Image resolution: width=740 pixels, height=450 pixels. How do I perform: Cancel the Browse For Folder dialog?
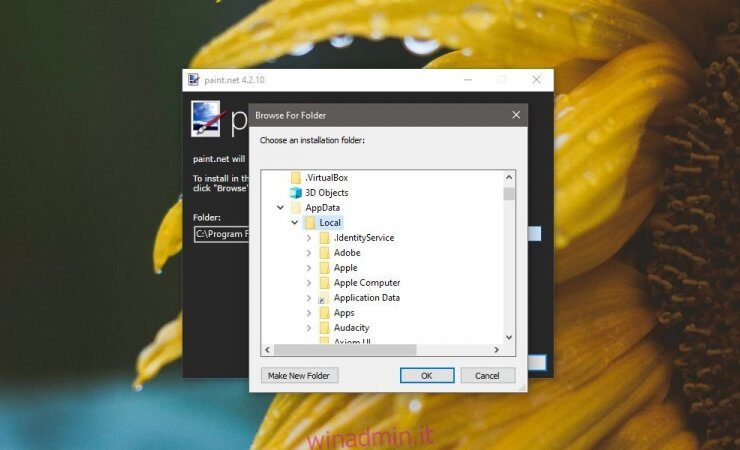(488, 375)
